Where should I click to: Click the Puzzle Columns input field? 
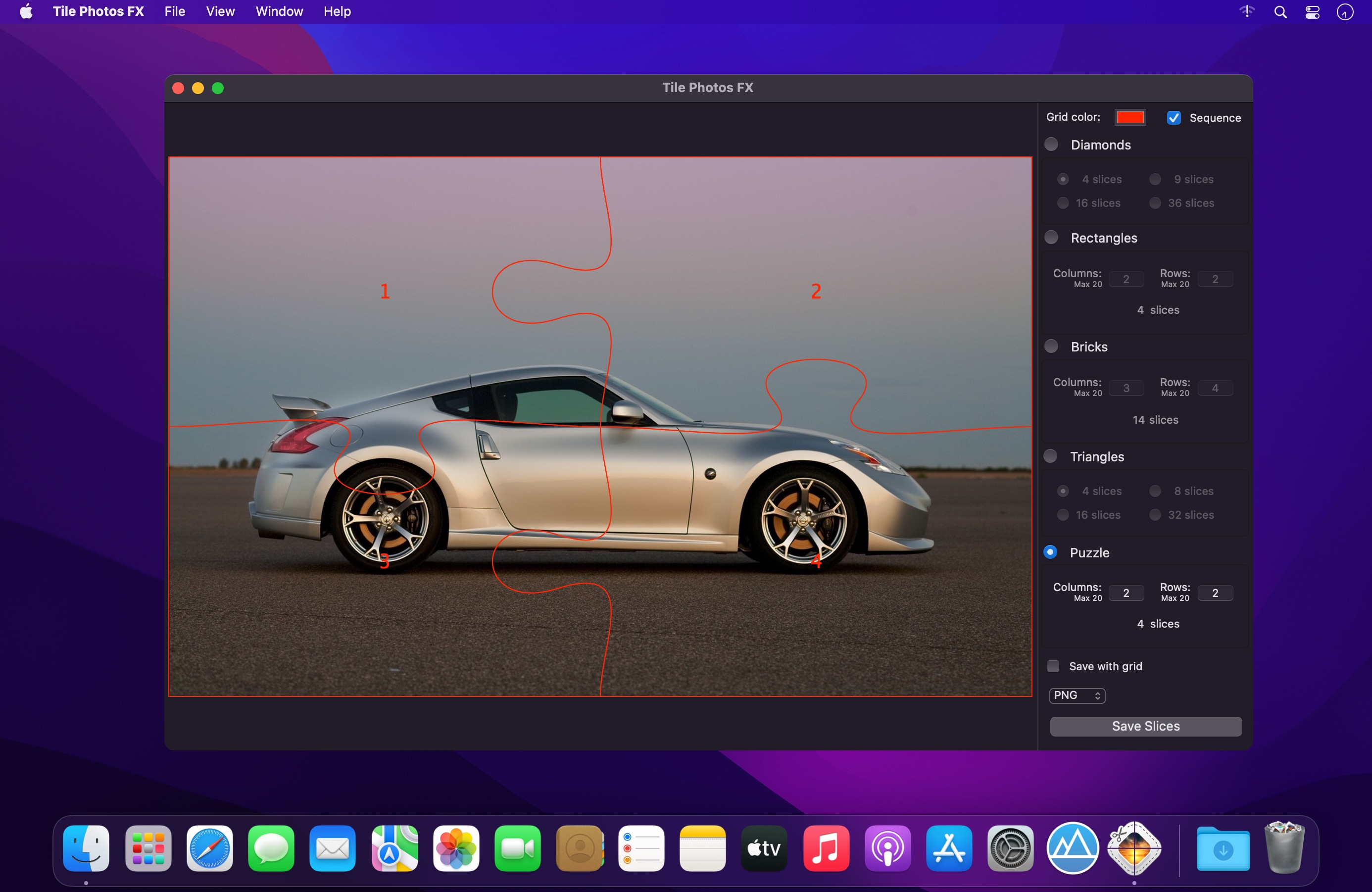(x=1126, y=593)
